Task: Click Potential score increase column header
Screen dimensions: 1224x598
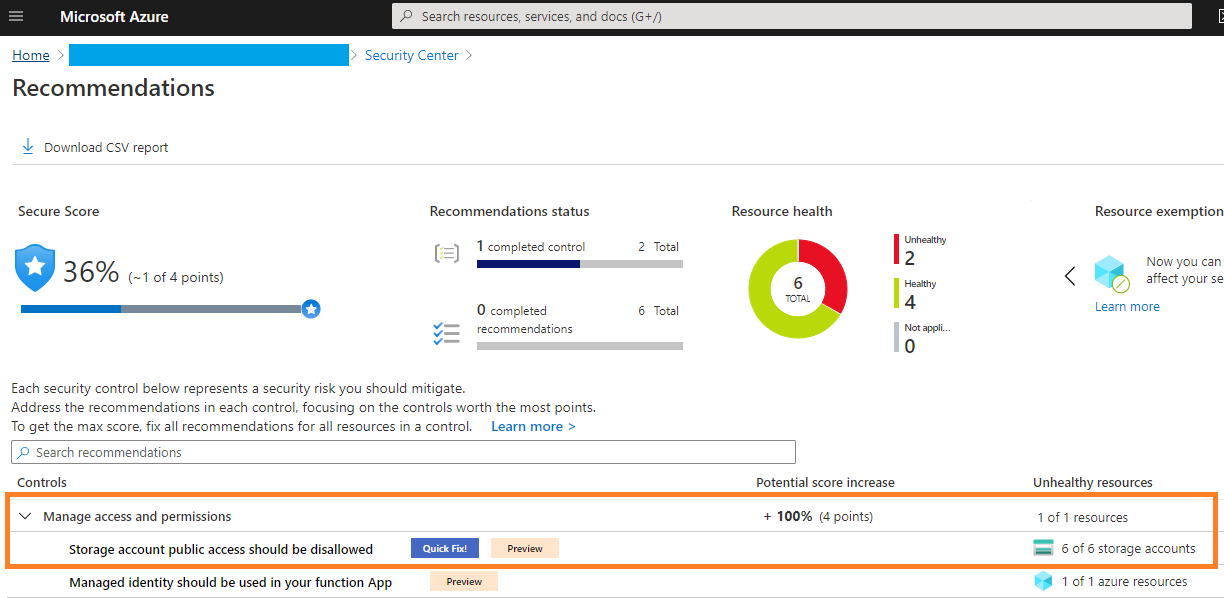Action: pyautogui.click(x=825, y=482)
